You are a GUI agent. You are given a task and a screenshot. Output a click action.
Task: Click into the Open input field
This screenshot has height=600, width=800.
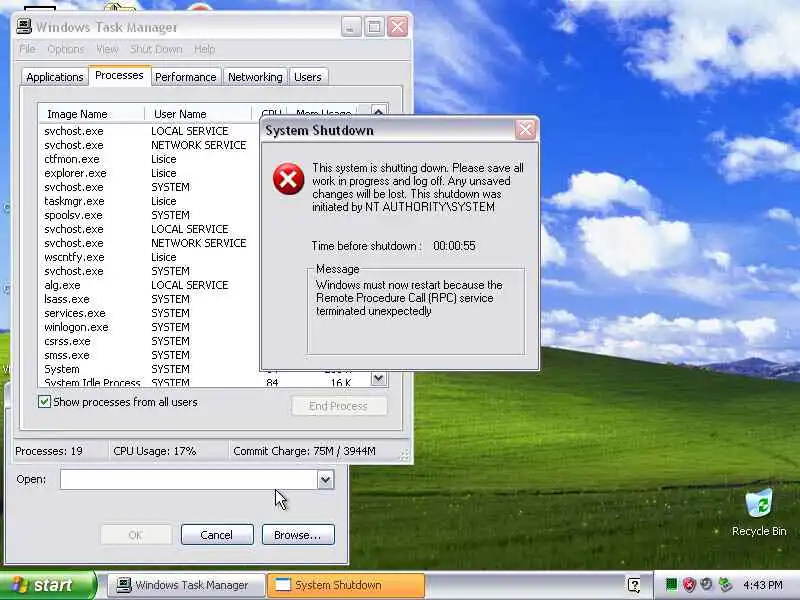pyautogui.click(x=189, y=480)
